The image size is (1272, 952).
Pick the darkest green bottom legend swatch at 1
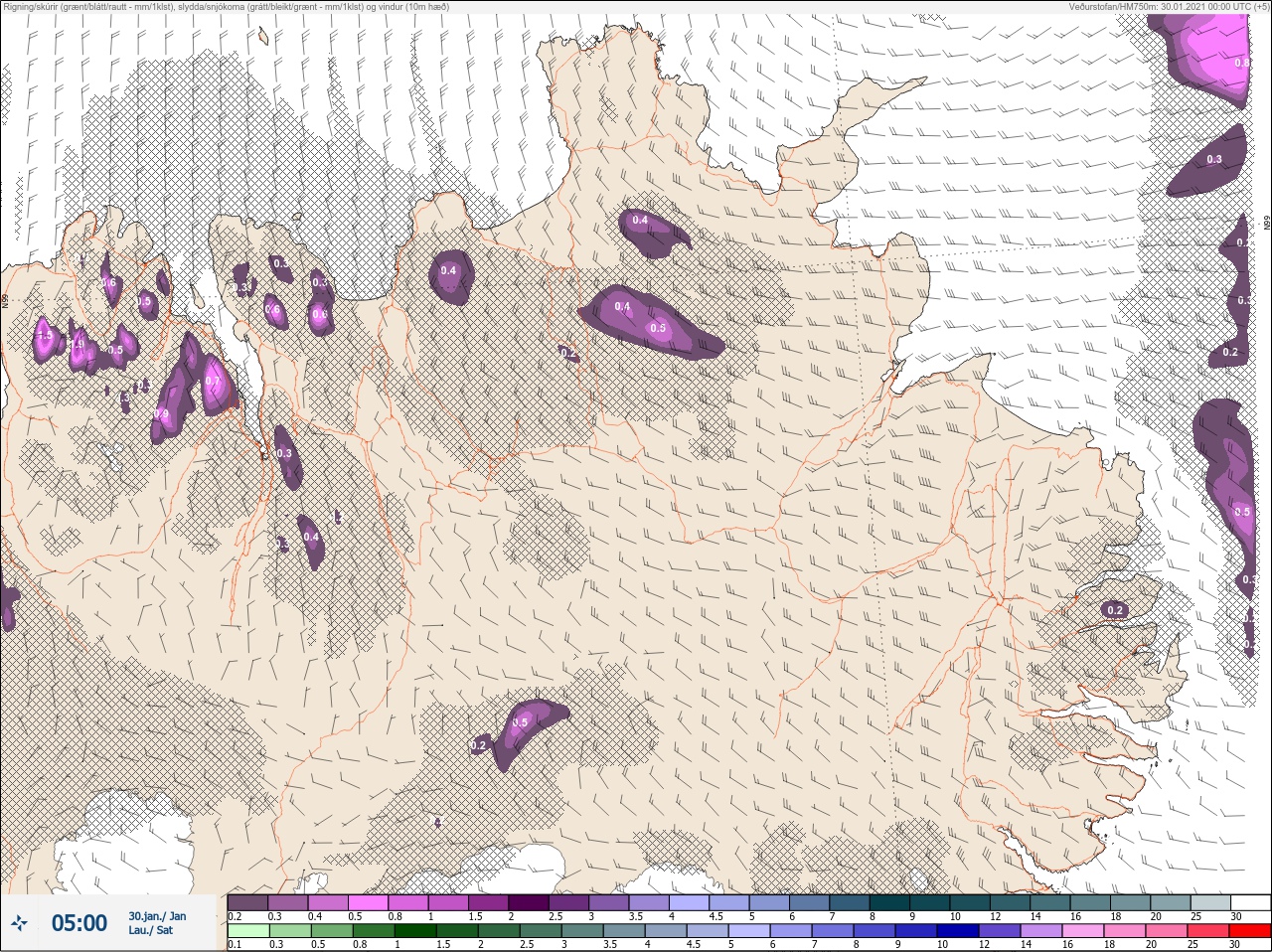tap(415, 931)
